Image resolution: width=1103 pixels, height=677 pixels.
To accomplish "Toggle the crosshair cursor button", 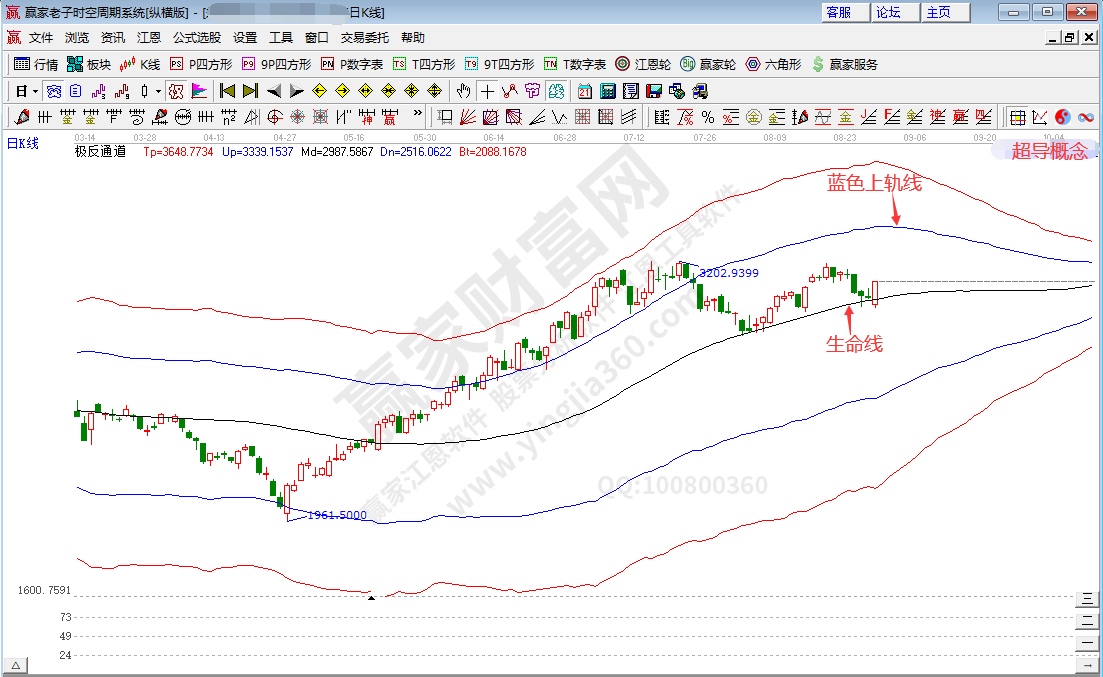I will coord(487,91).
